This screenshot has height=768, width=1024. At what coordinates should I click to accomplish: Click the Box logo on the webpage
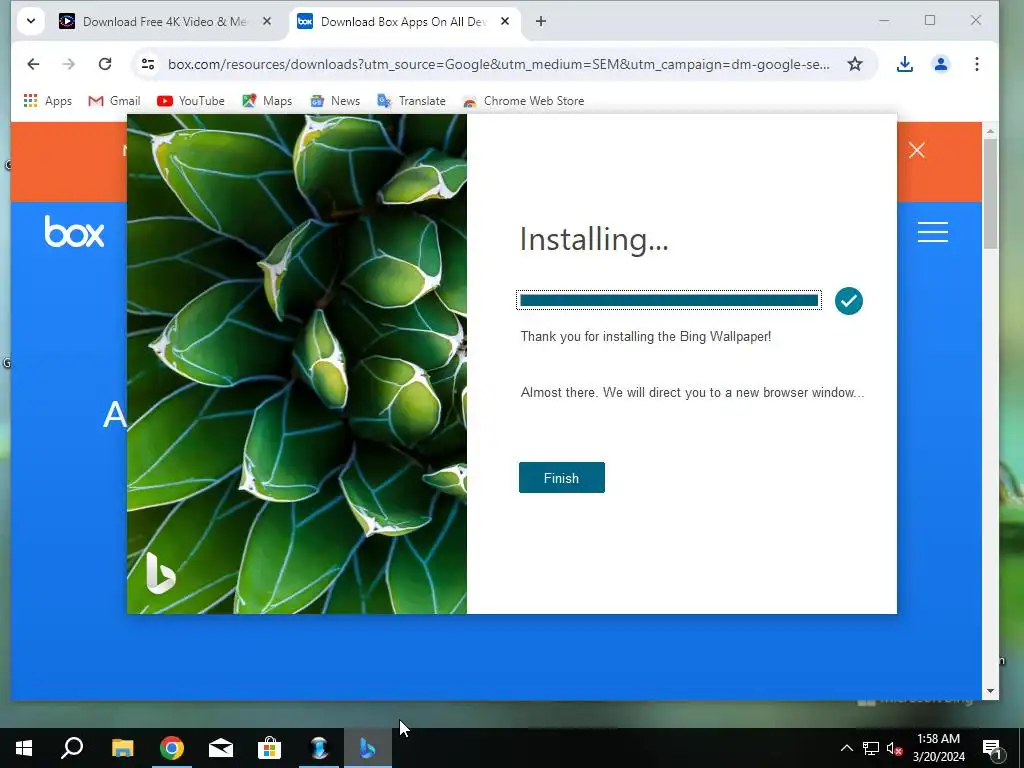74,232
